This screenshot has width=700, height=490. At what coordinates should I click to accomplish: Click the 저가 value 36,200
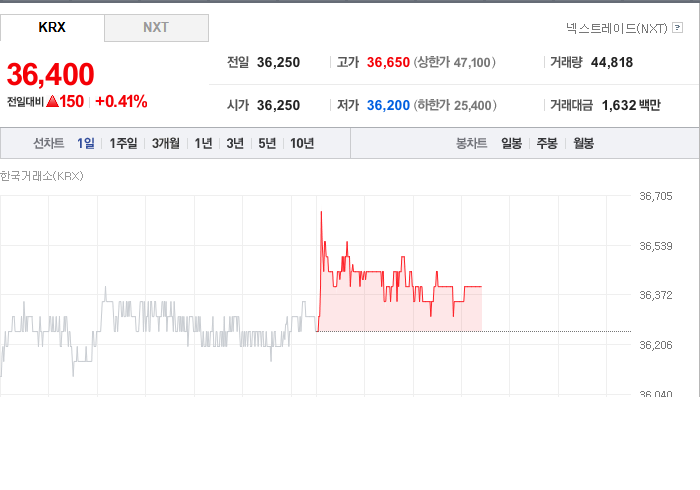pyautogui.click(x=388, y=105)
